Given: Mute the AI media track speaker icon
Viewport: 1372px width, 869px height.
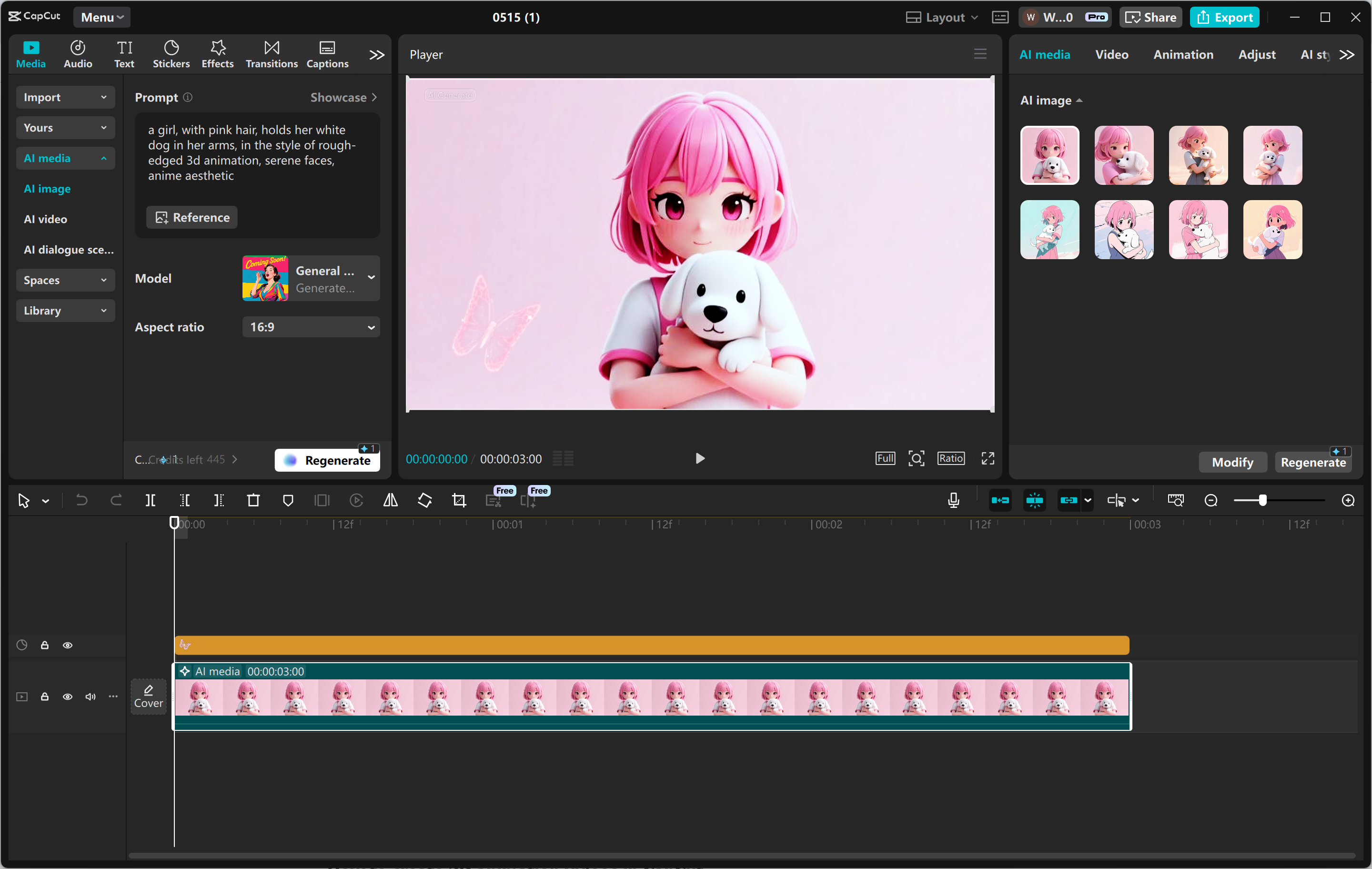Looking at the screenshot, I should (90, 697).
